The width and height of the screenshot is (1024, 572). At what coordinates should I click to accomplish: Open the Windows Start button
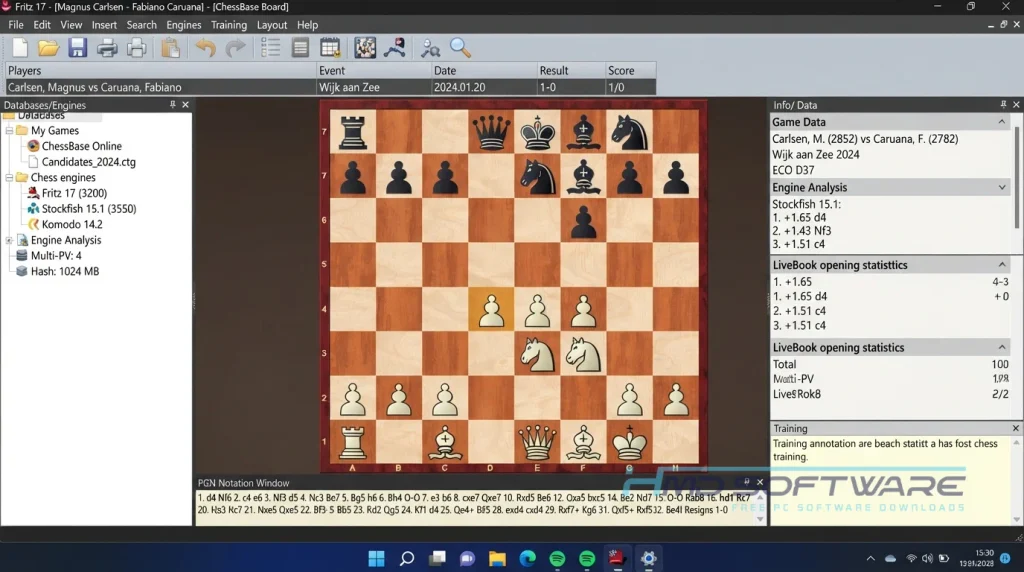(x=376, y=558)
